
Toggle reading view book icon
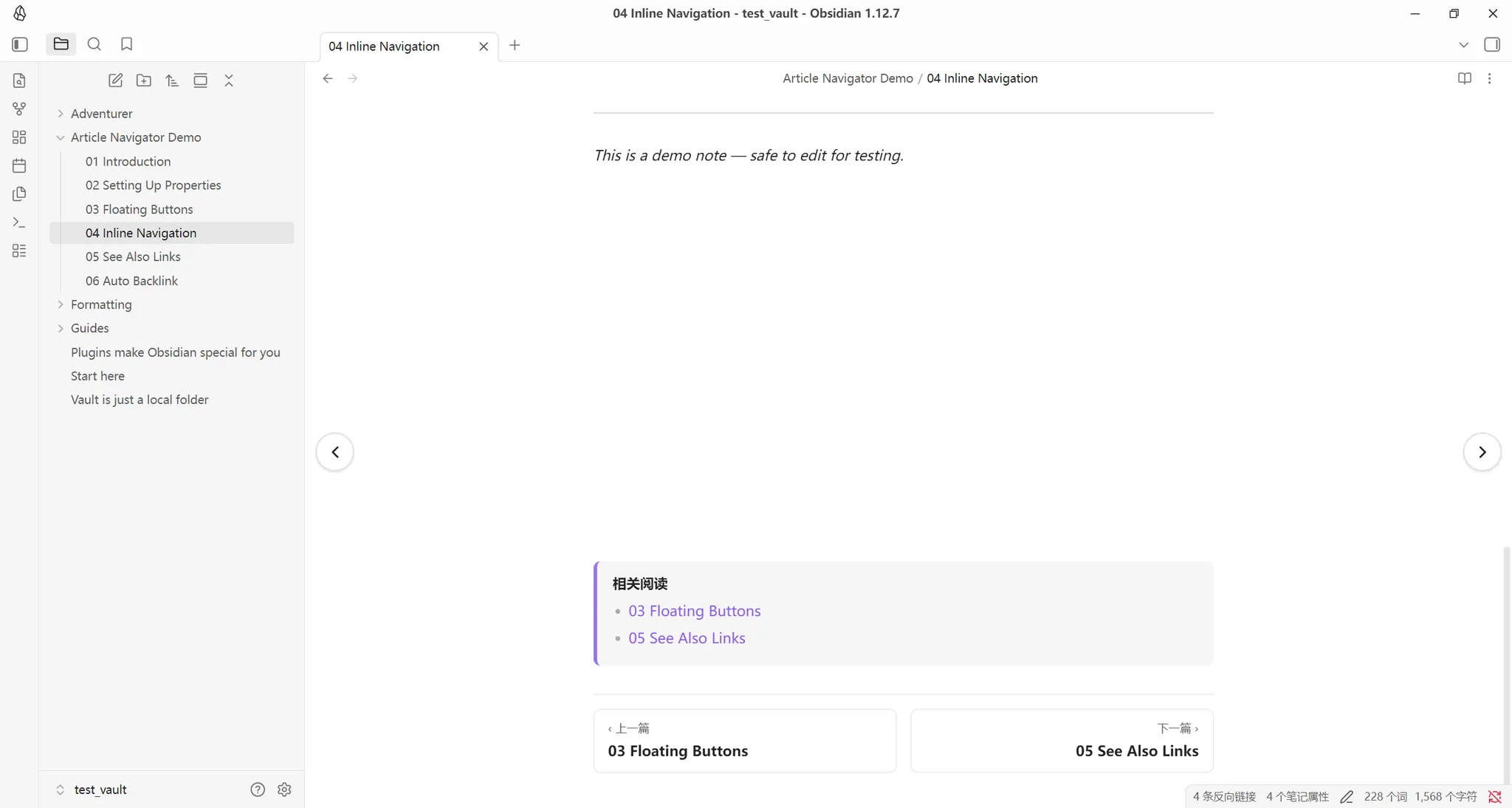tap(1465, 78)
